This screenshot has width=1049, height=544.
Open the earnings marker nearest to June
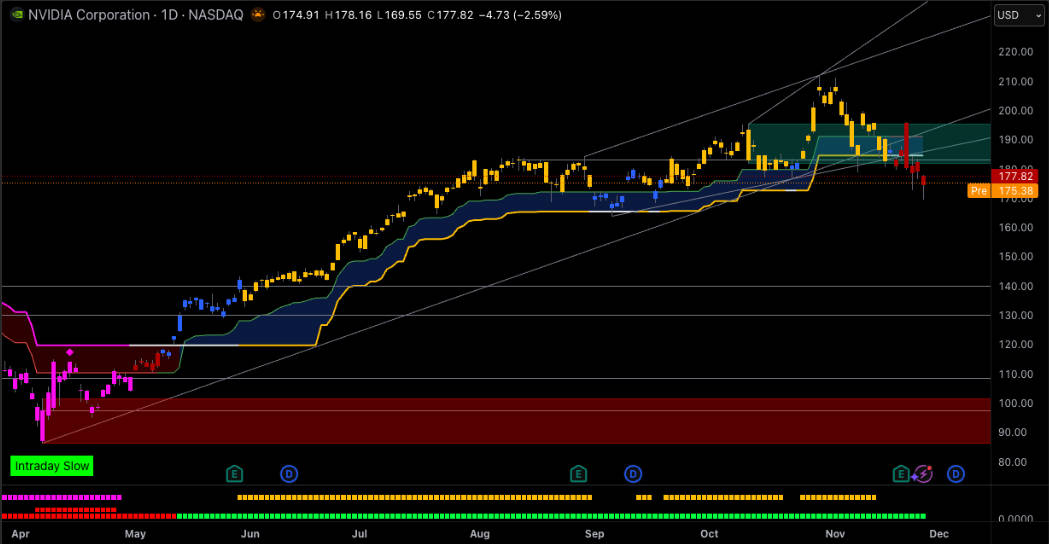[x=234, y=473]
